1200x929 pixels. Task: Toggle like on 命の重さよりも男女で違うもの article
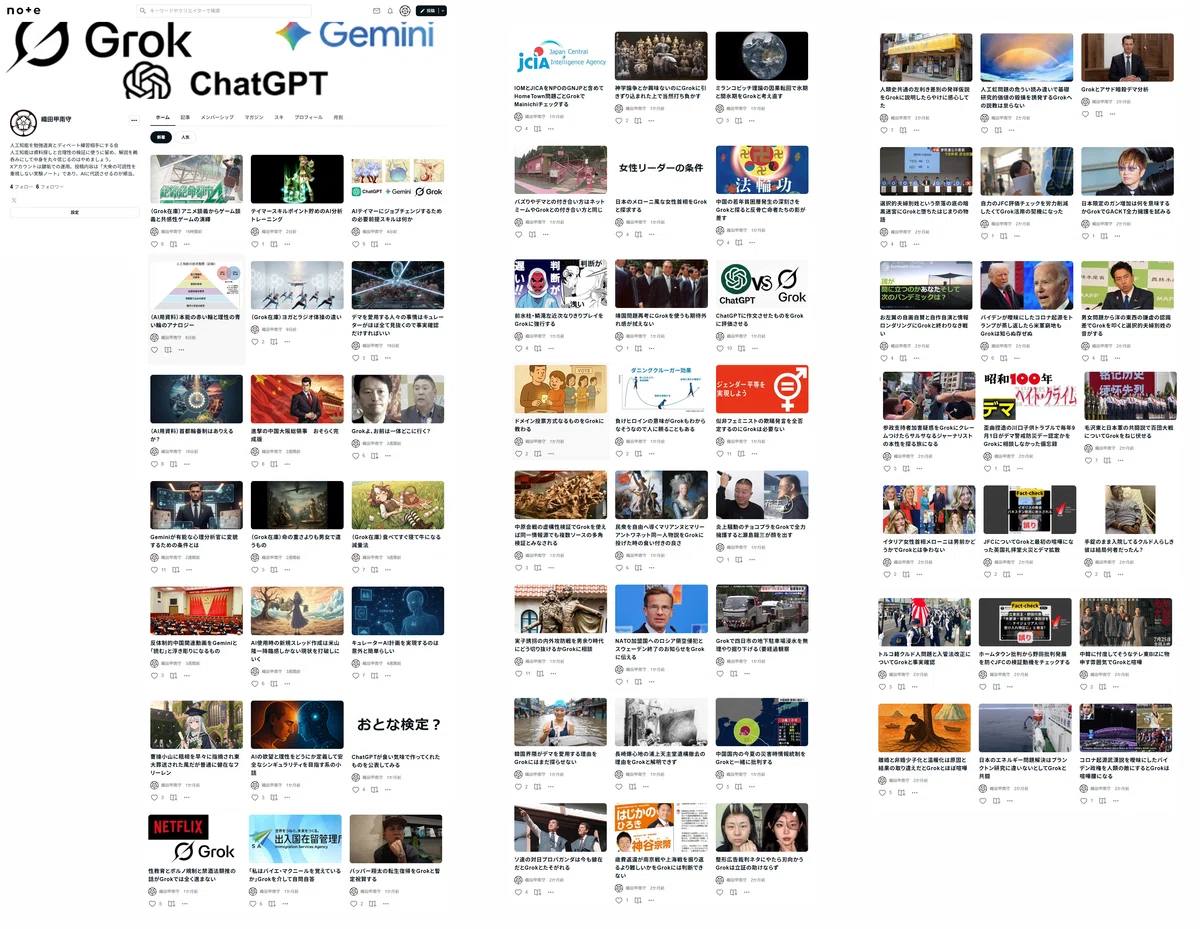(254, 570)
